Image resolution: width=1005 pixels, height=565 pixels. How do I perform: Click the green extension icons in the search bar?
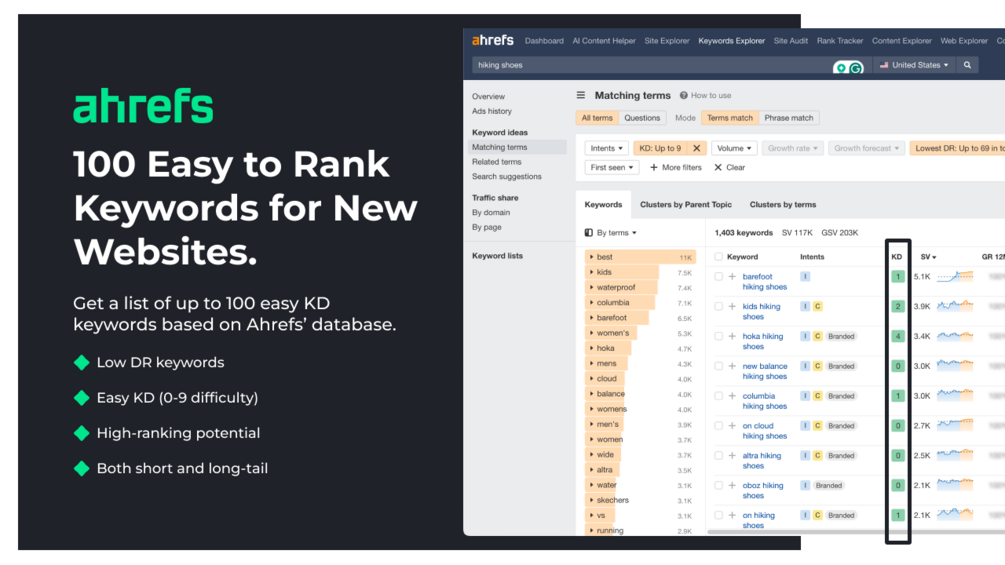coord(848,67)
